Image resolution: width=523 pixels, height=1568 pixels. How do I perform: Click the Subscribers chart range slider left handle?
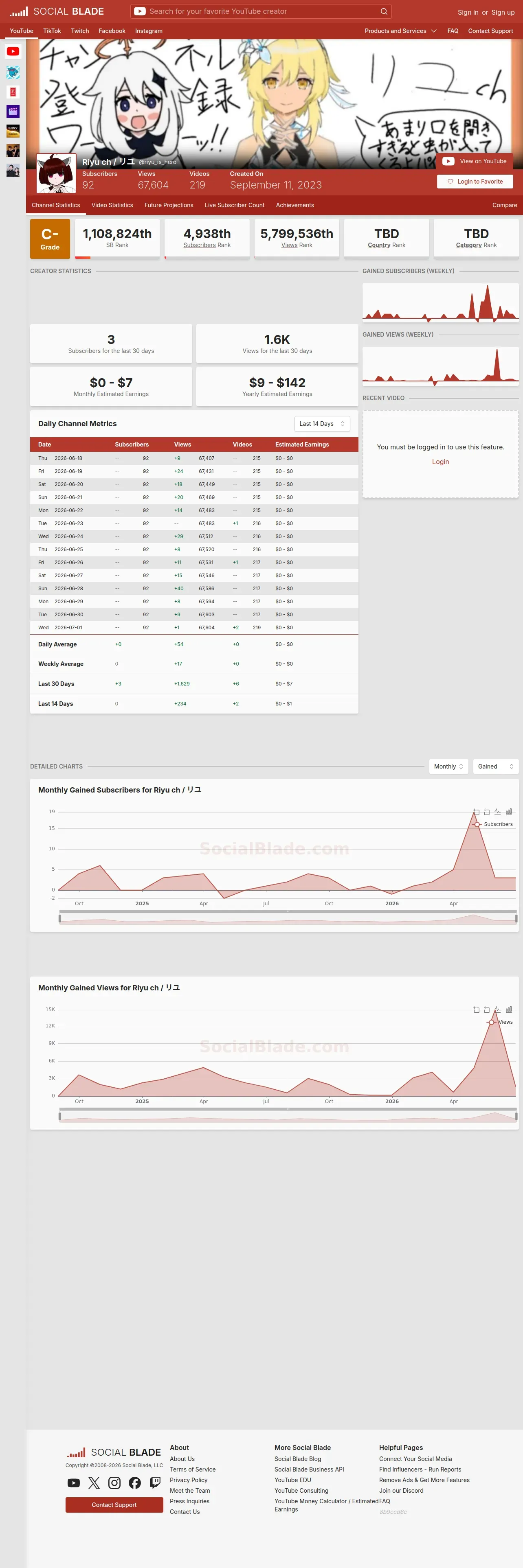[x=59, y=918]
